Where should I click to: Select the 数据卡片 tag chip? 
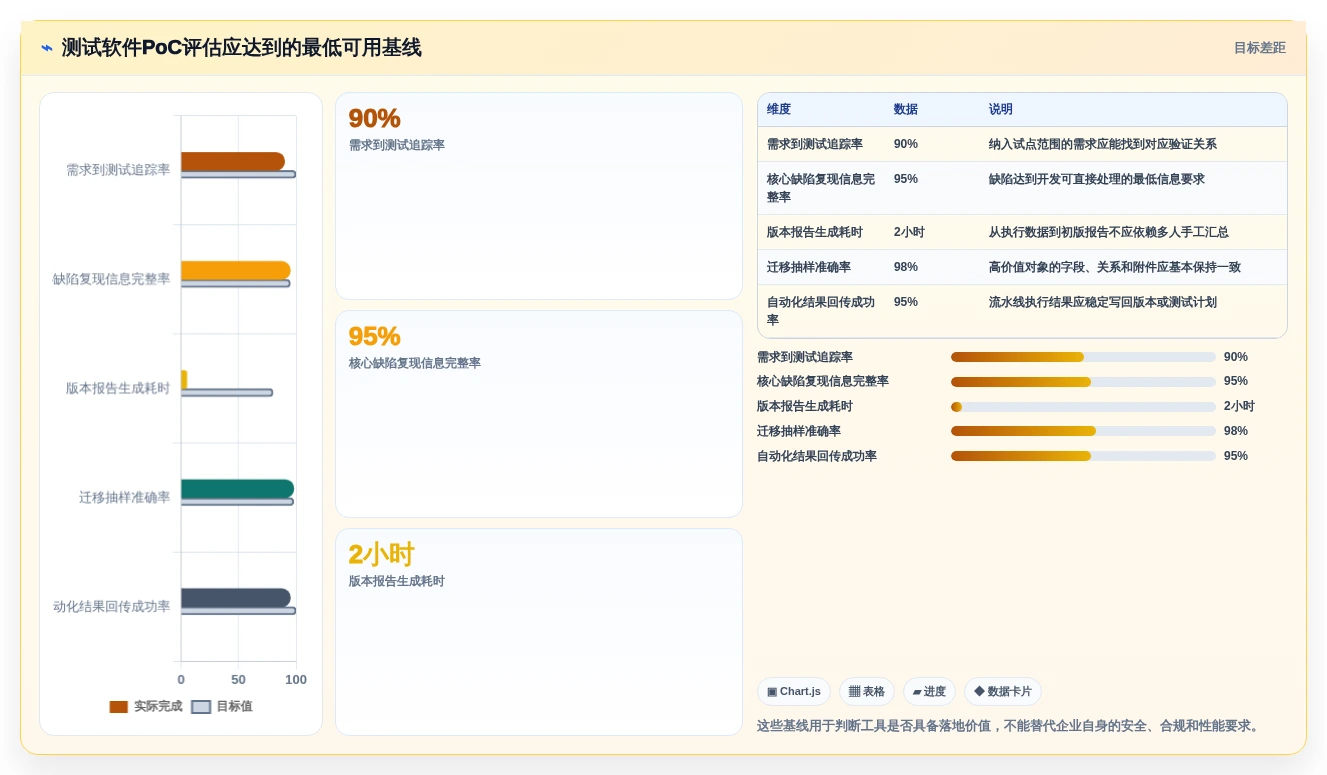[x=1003, y=691]
